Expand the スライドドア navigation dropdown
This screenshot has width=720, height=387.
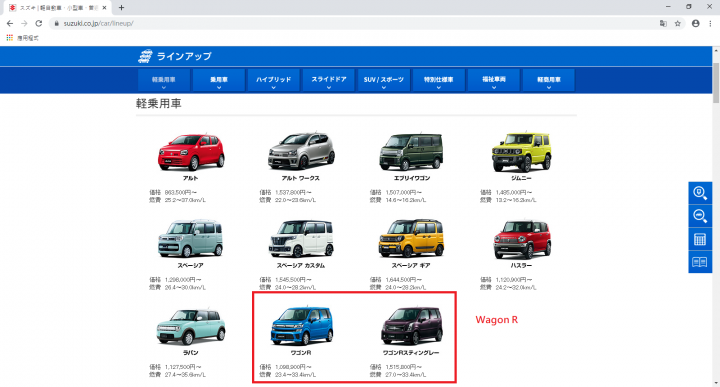pyautogui.click(x=329, y=80)
